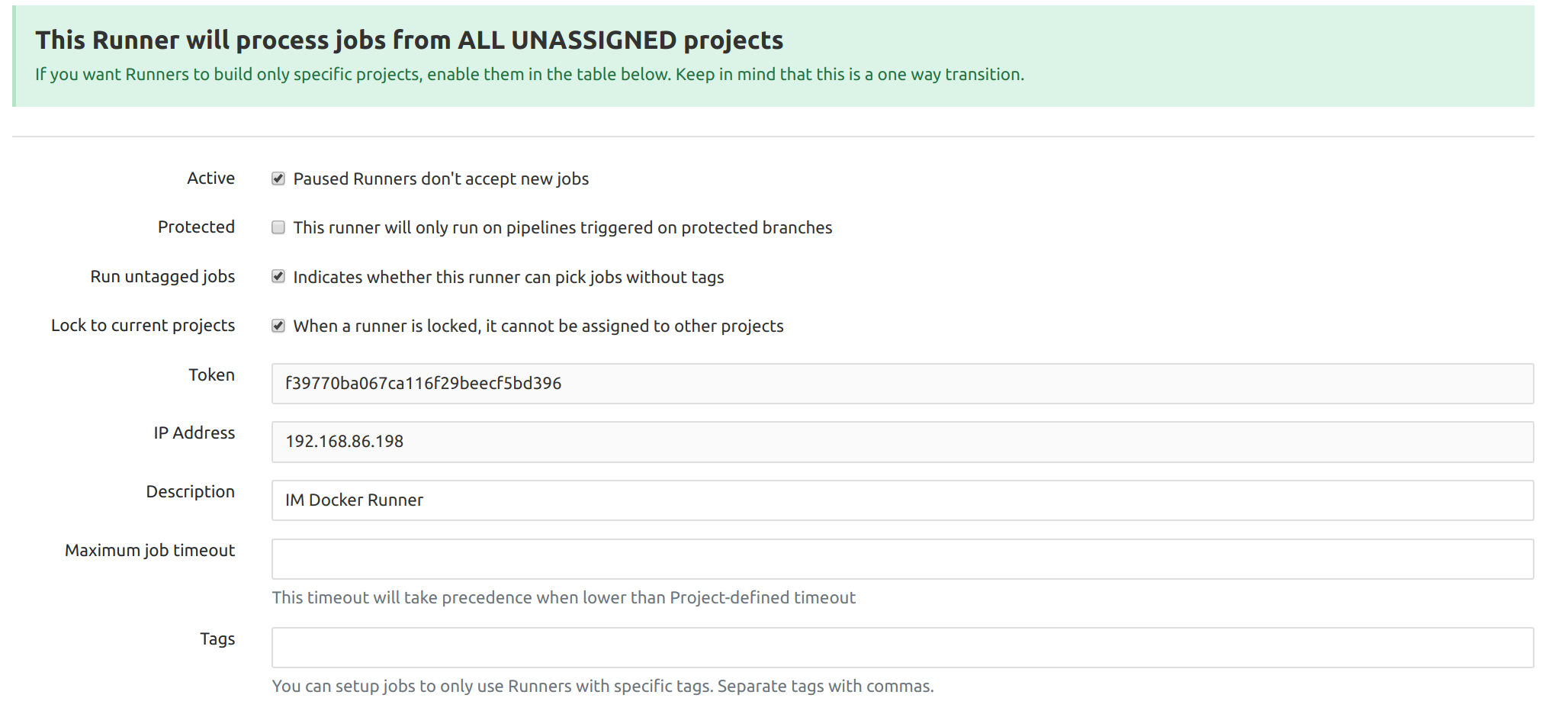Uncheck the Run untagged jobs checkbox
The image size is (1568, 714).
(x=278, y=276)
